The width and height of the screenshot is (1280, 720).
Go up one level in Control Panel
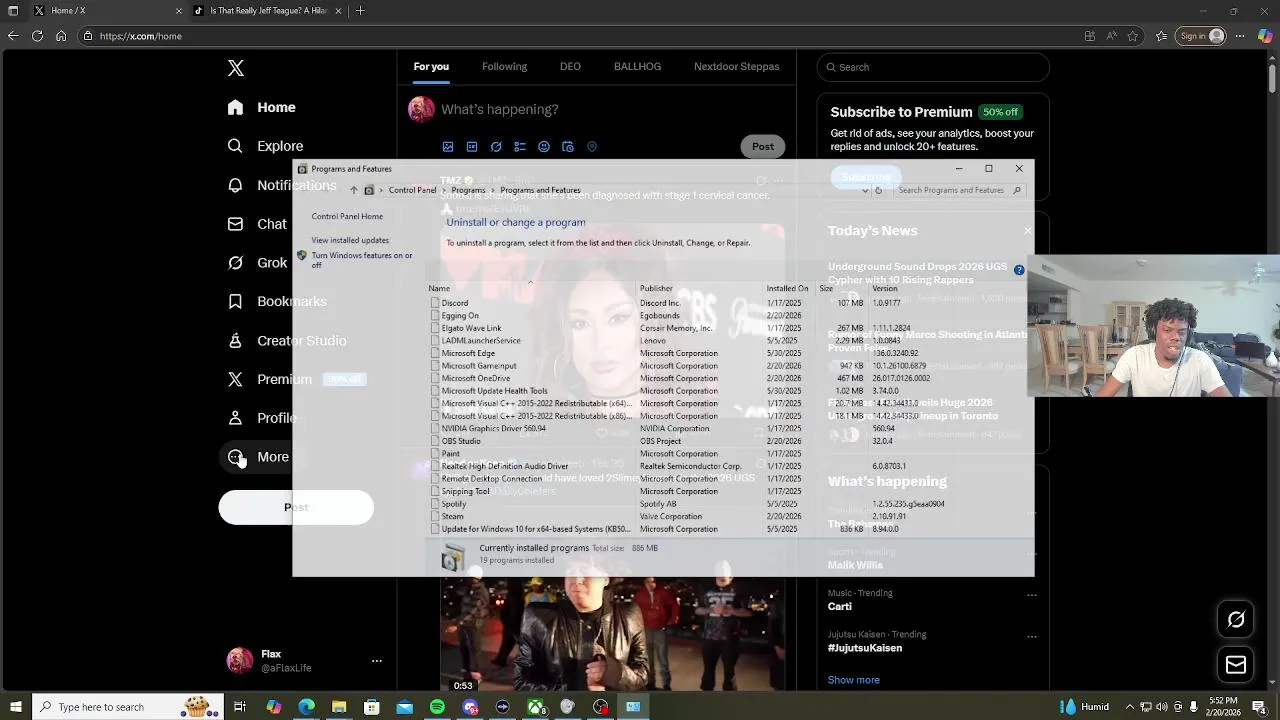(353, 190)
